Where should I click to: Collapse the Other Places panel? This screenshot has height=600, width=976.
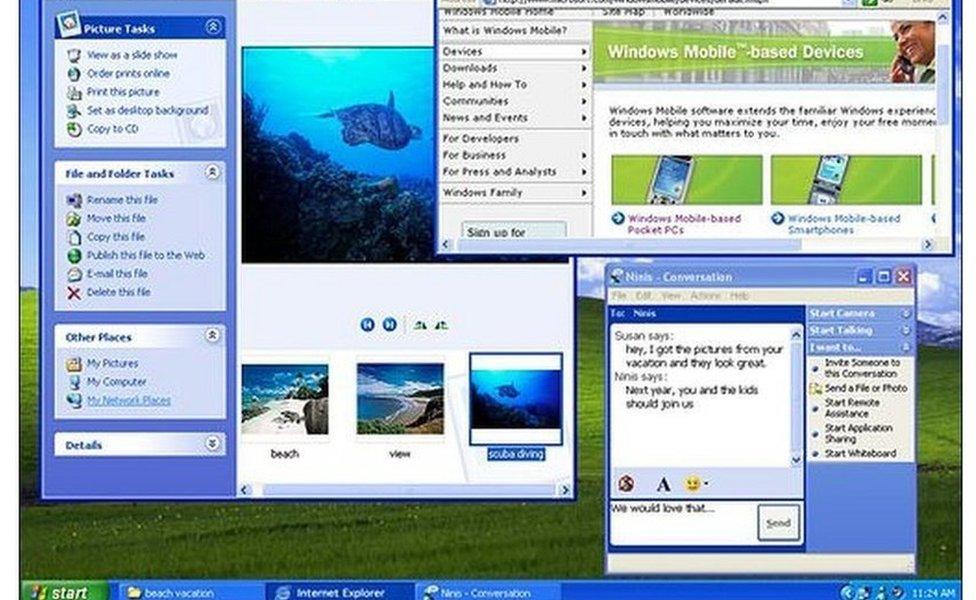click(x=212, y=335)
